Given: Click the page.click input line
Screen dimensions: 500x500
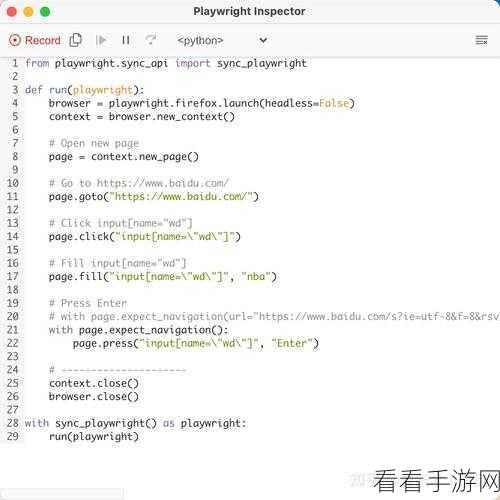Looking at the screenshot, I should [144, 236].
